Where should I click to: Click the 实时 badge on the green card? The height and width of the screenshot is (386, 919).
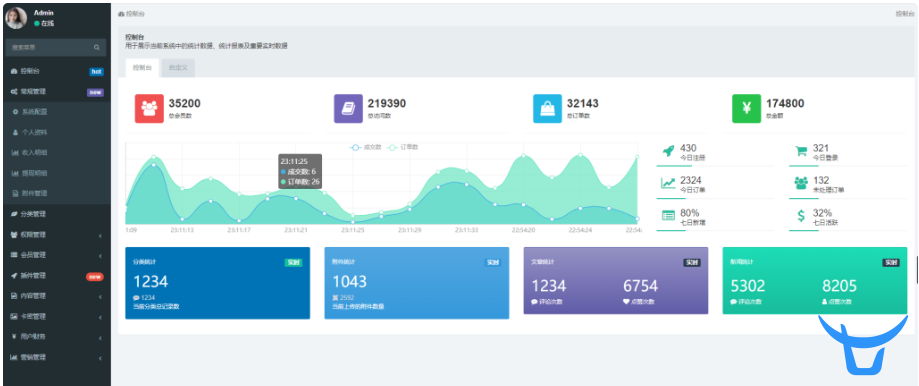(891, 262)
